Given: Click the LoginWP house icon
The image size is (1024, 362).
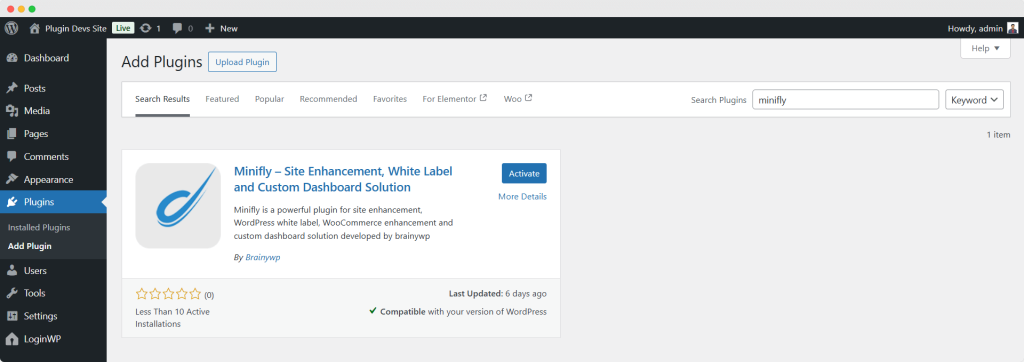Looking at the screenshot, I should coord(12,339).
